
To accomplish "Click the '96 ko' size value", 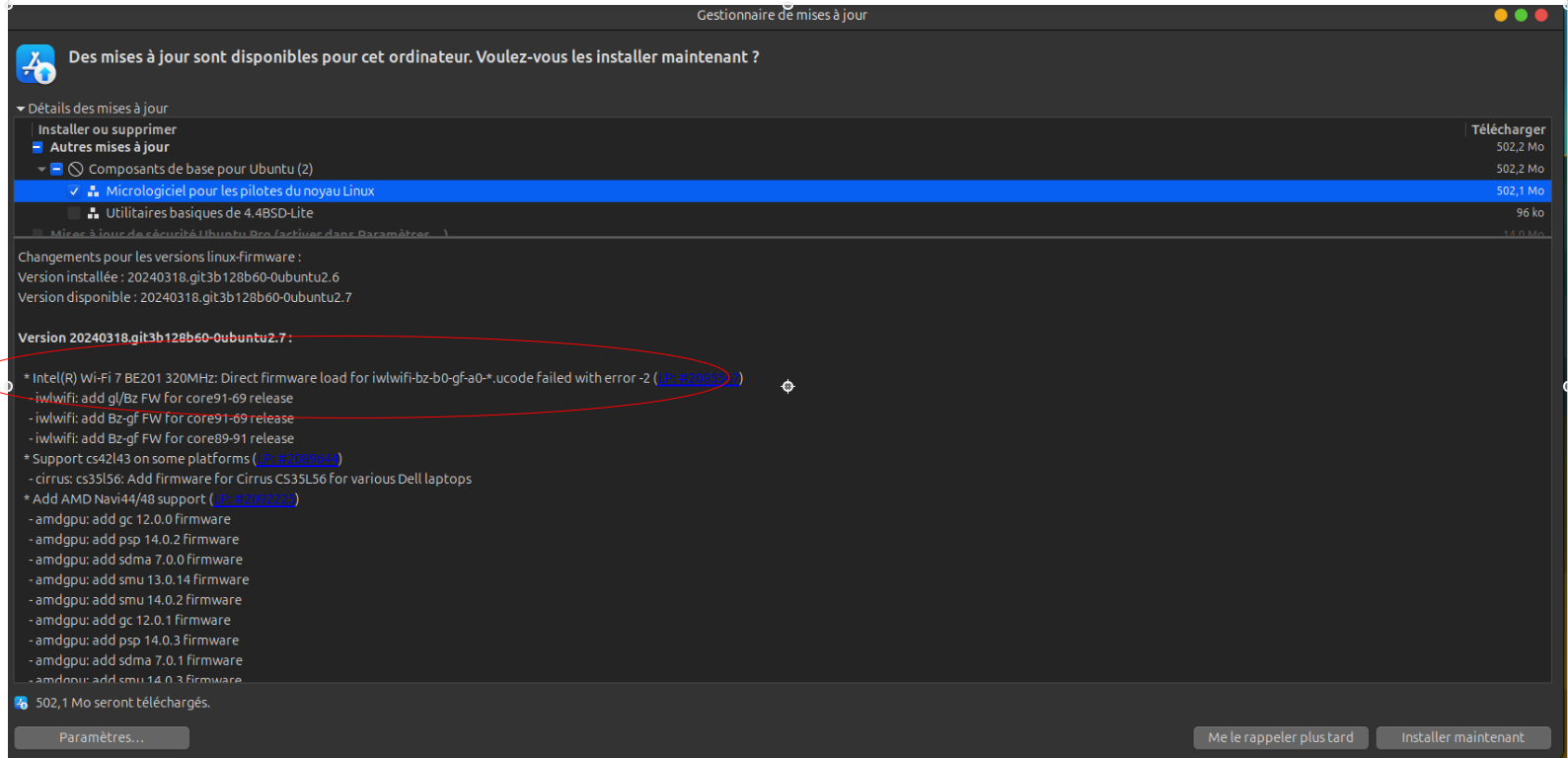I will pos(1530,213).
